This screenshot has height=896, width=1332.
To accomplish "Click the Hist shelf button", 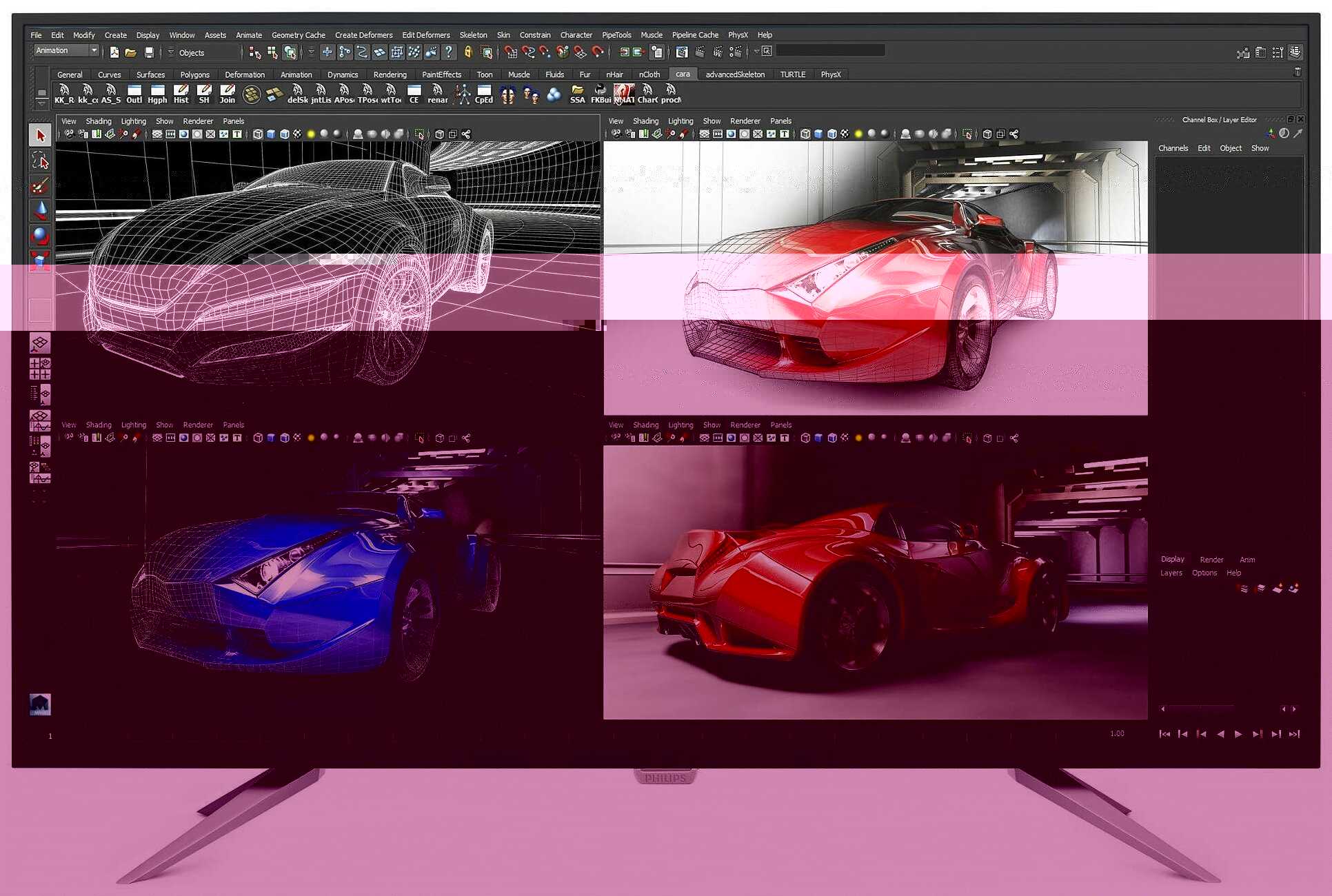I will pyautogui.click(x=181, y=94).
